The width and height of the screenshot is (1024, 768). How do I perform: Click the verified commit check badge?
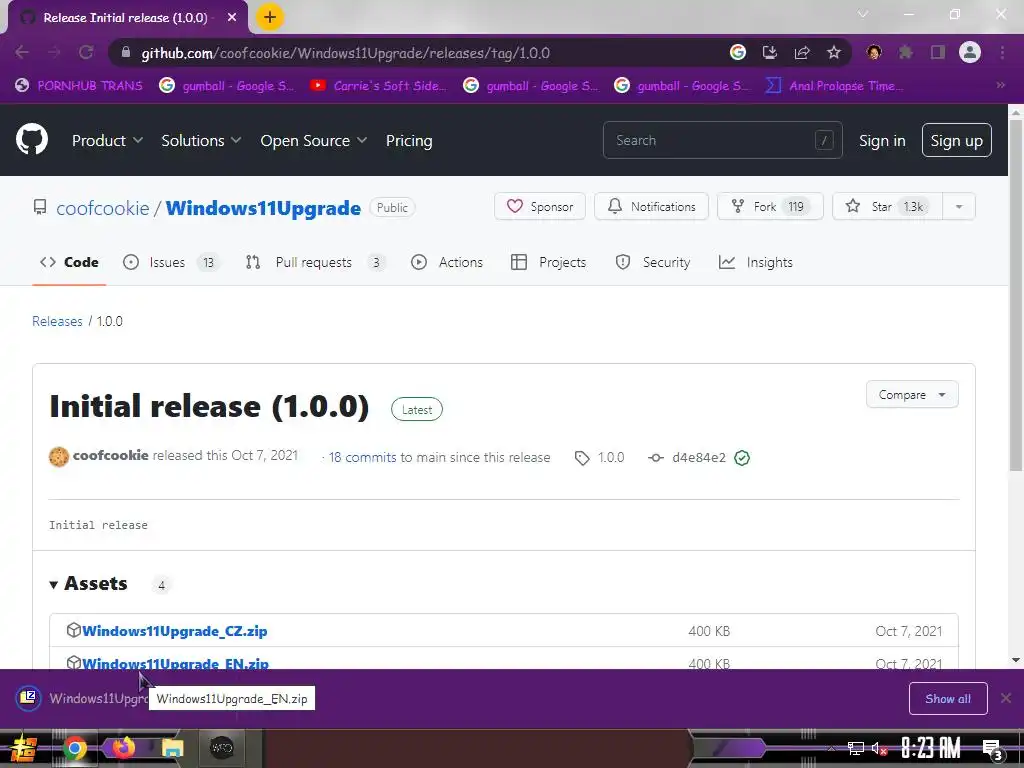(x=742, y=458)
